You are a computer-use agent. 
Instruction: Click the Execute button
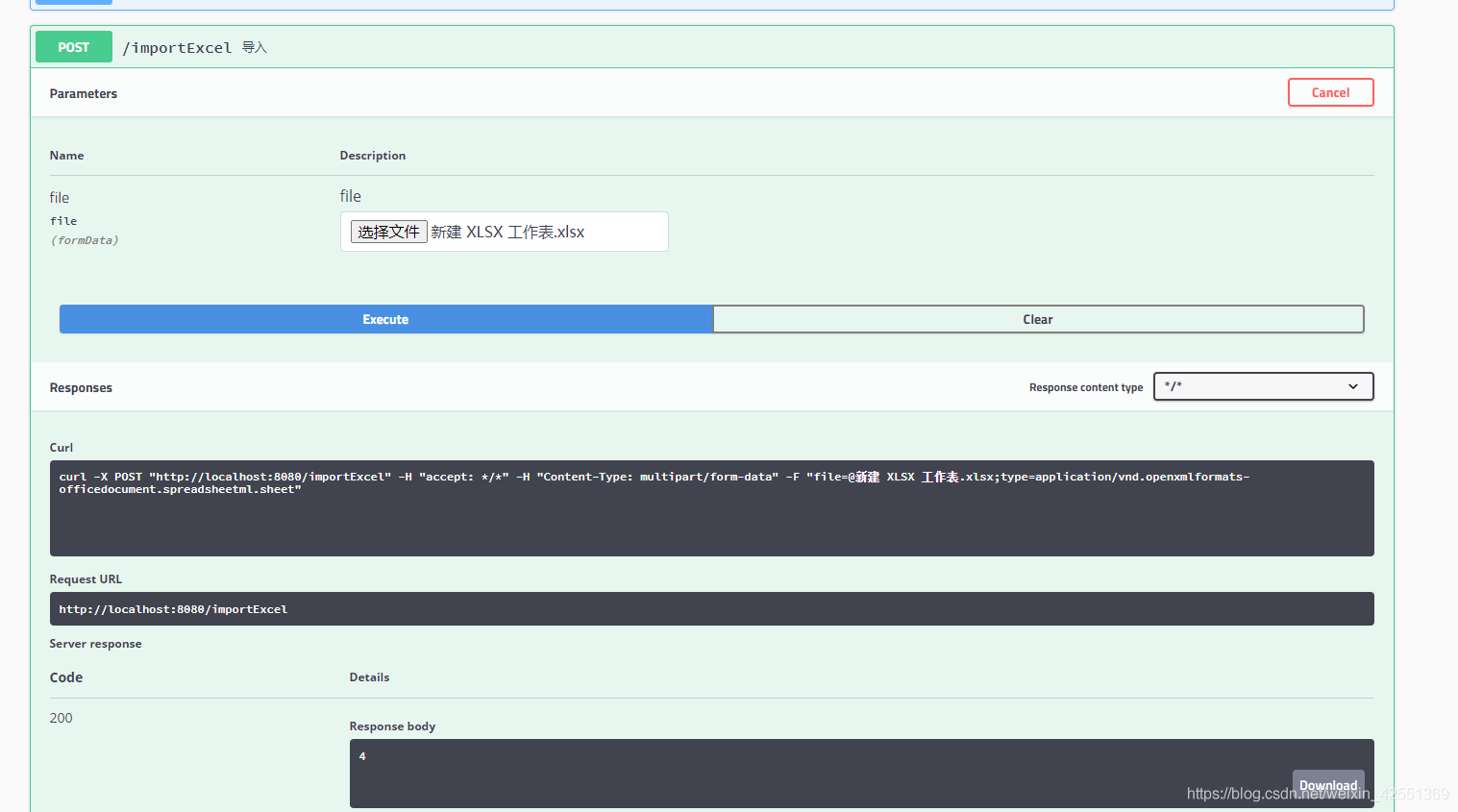tap(384, 319)
